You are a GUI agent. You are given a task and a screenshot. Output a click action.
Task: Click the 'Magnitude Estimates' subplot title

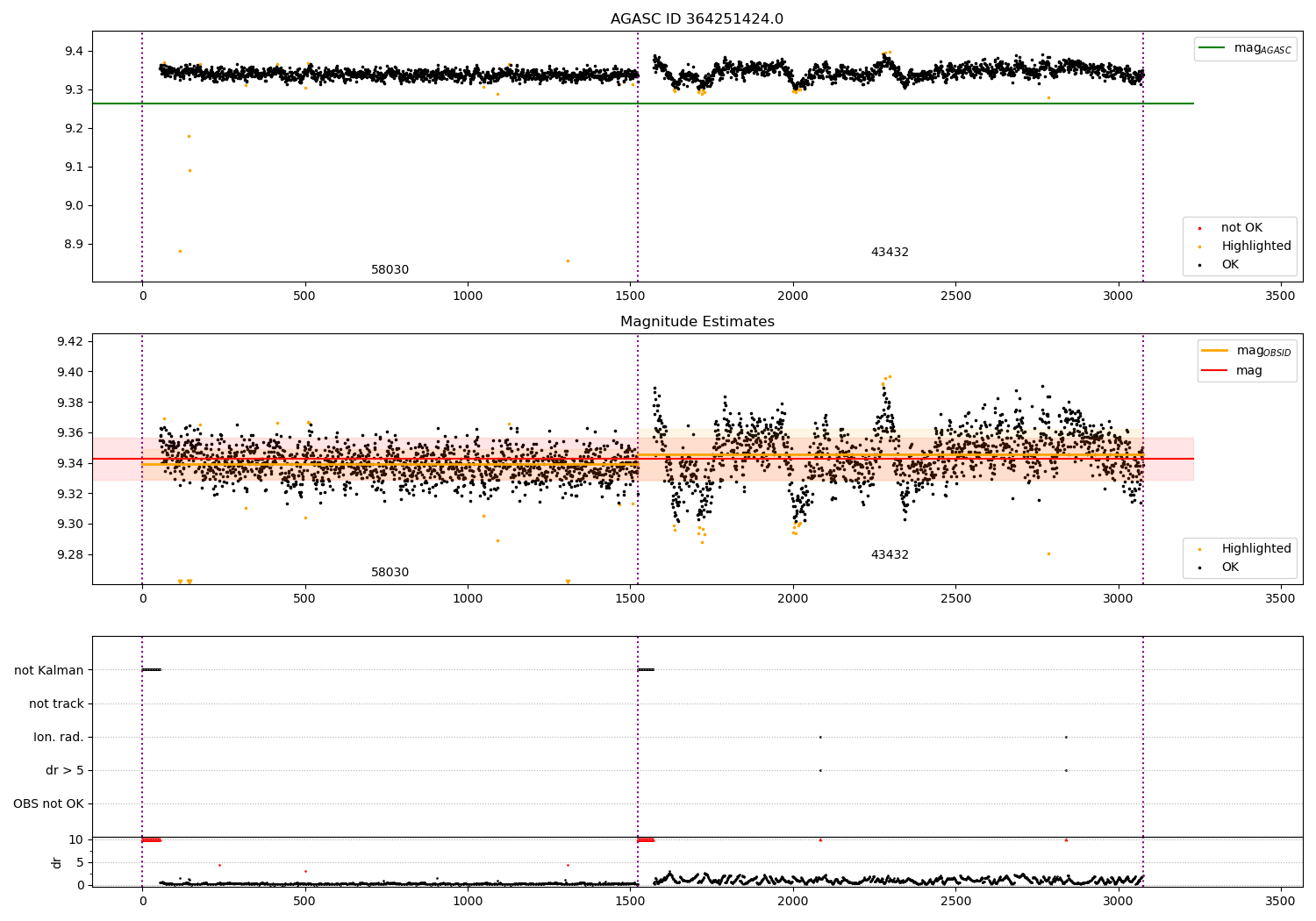[697, 322]
